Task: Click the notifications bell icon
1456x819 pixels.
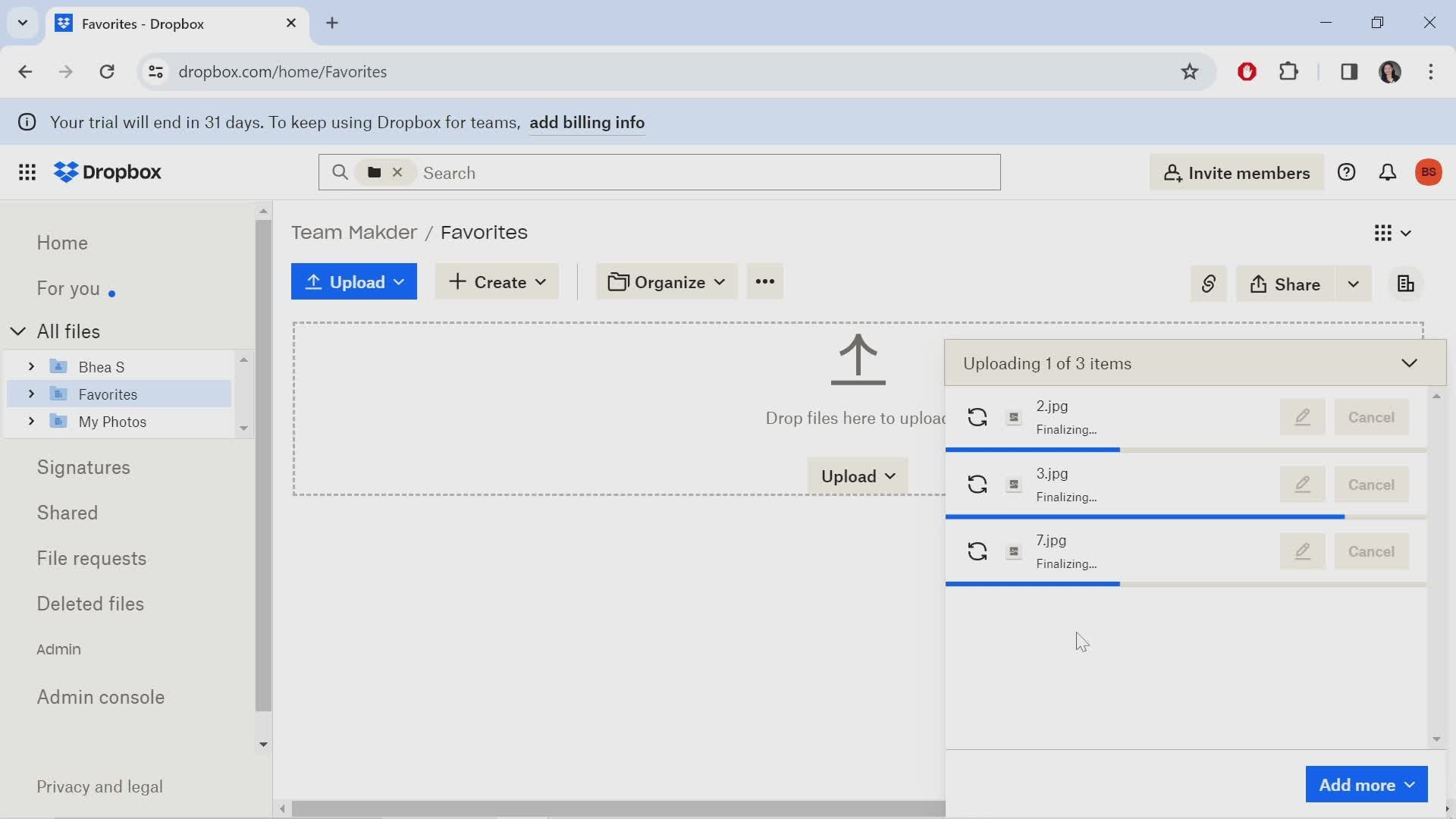Action: point(1388,172)
